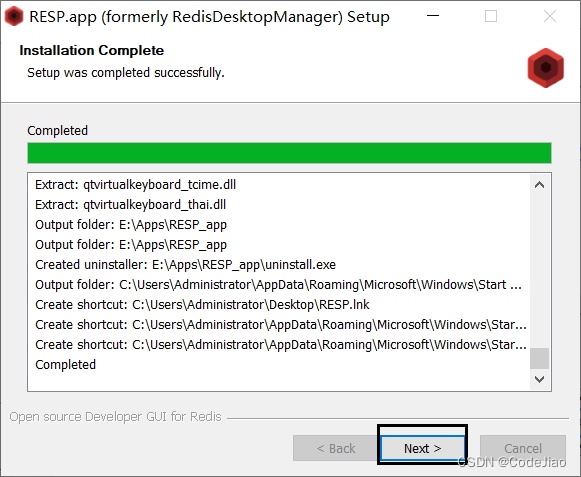Select the 'Output folder: C:\Users\Administrator' log line
The image size is (581, 477).
pos(278,285)
